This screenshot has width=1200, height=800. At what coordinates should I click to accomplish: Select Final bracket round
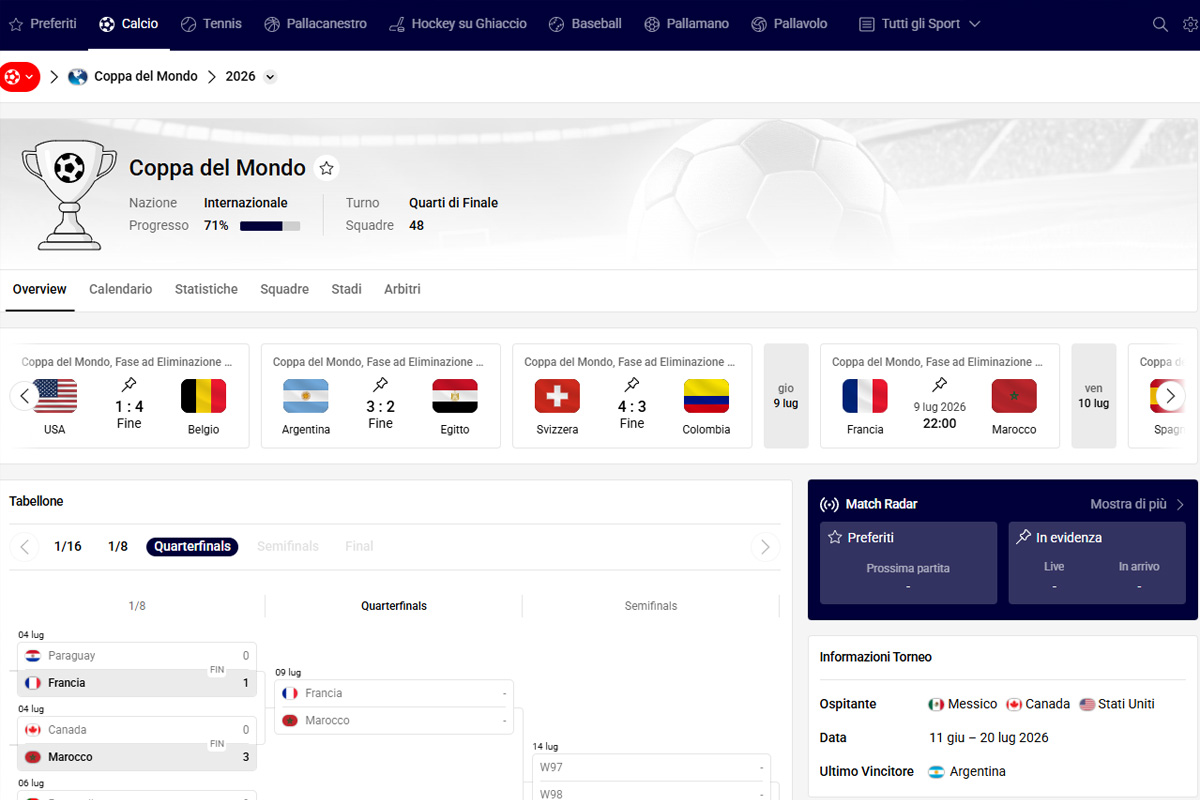[x=359, y=546]
